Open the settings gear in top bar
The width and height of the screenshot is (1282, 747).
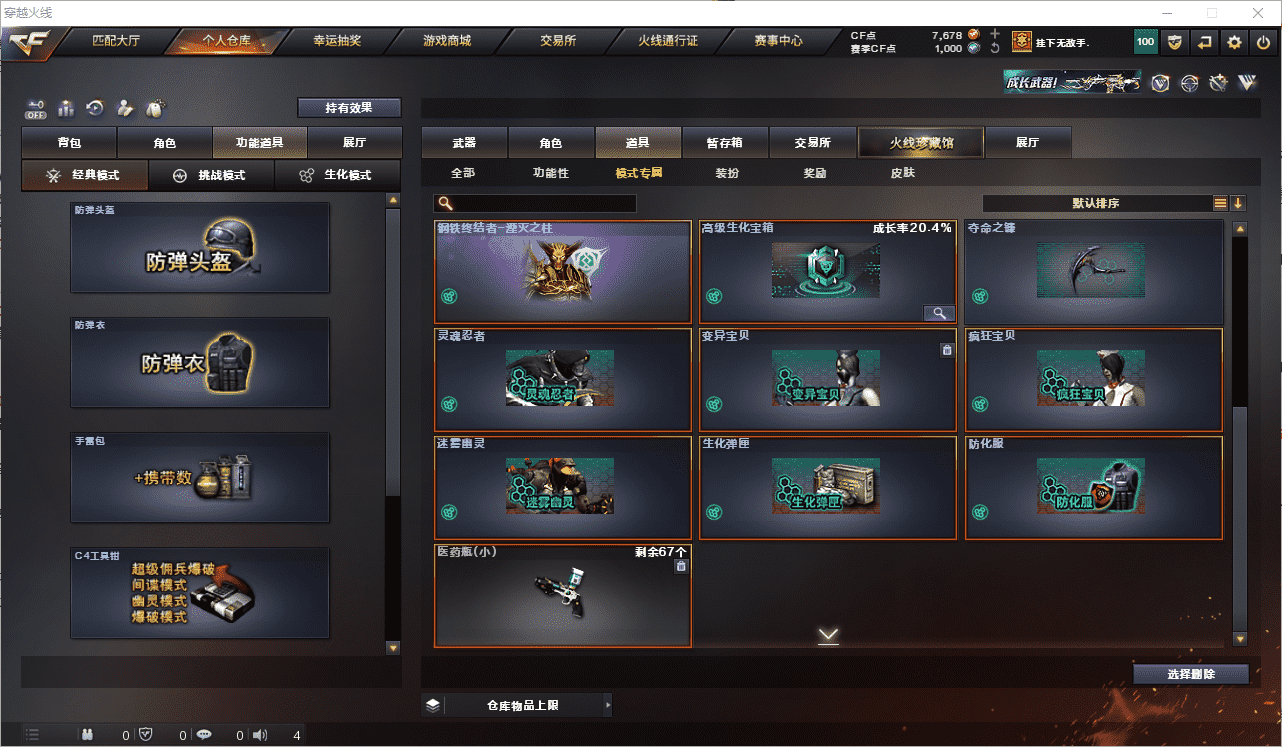coord(1235,42)
